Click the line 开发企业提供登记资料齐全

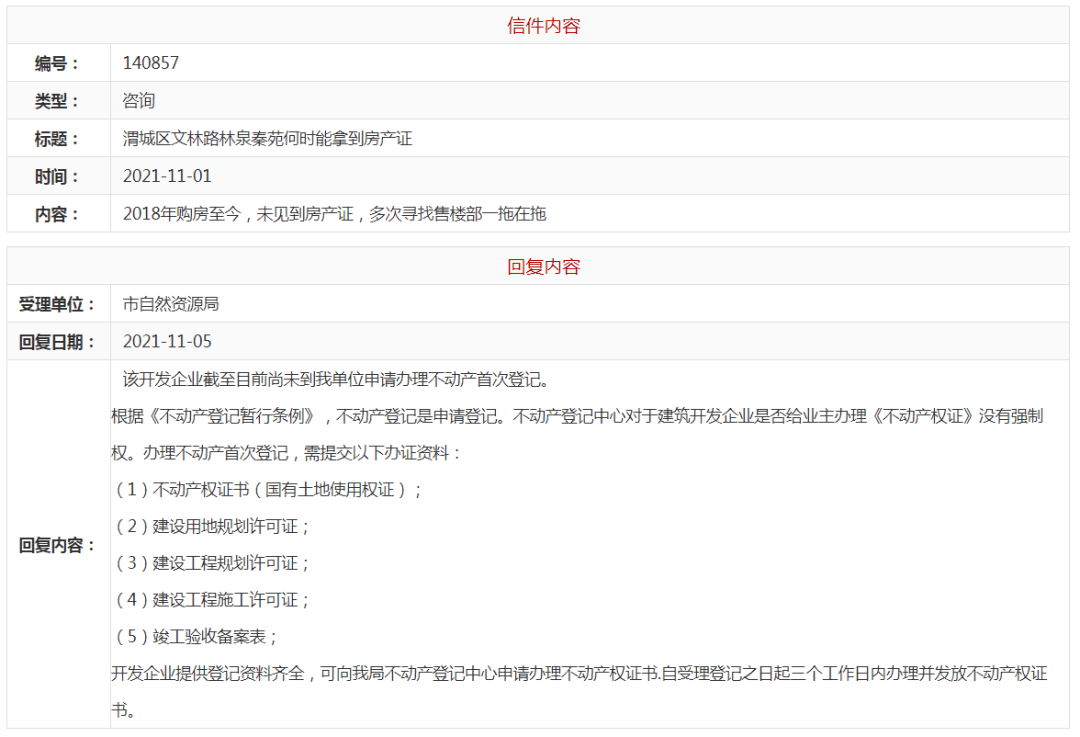(579, 673)
